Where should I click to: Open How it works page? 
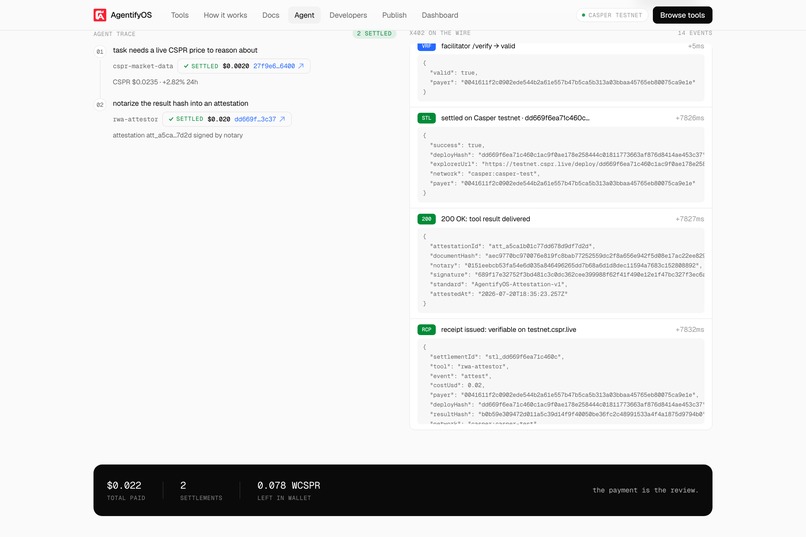(x=225, y=15)
